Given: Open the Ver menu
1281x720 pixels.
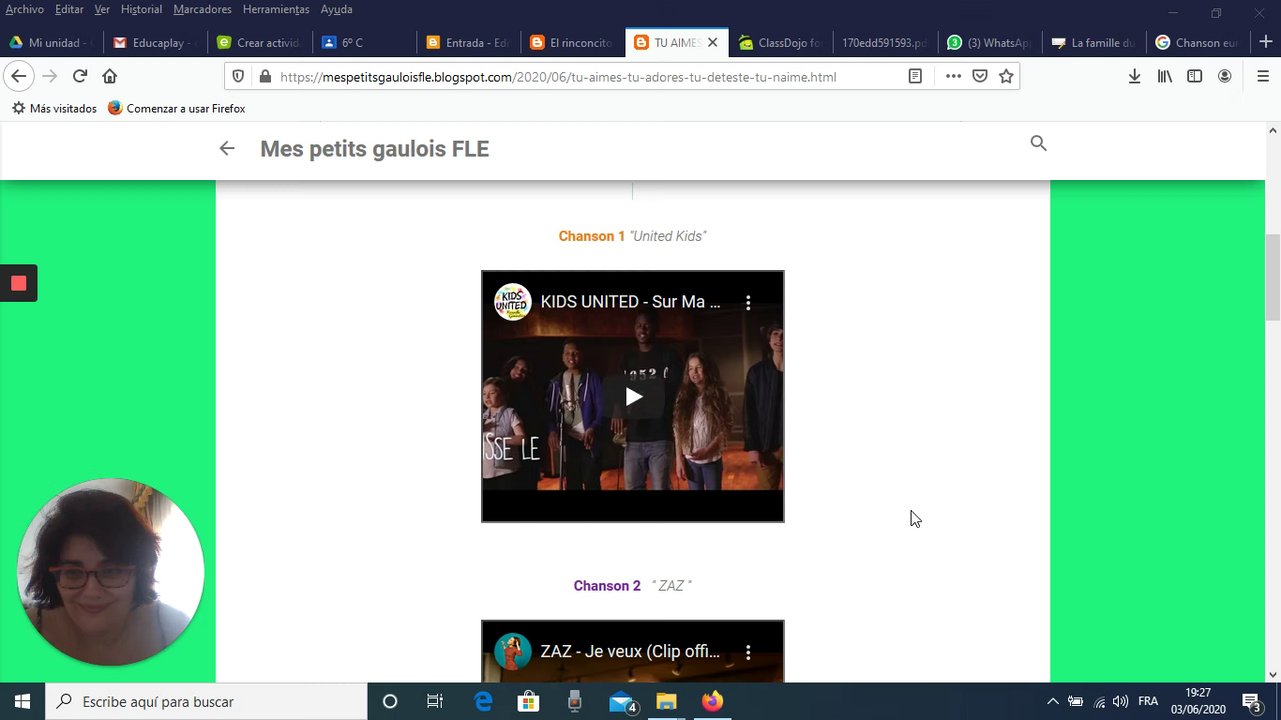Looking at the screenshot, I should pyautogui.click(x=102, y=9).
